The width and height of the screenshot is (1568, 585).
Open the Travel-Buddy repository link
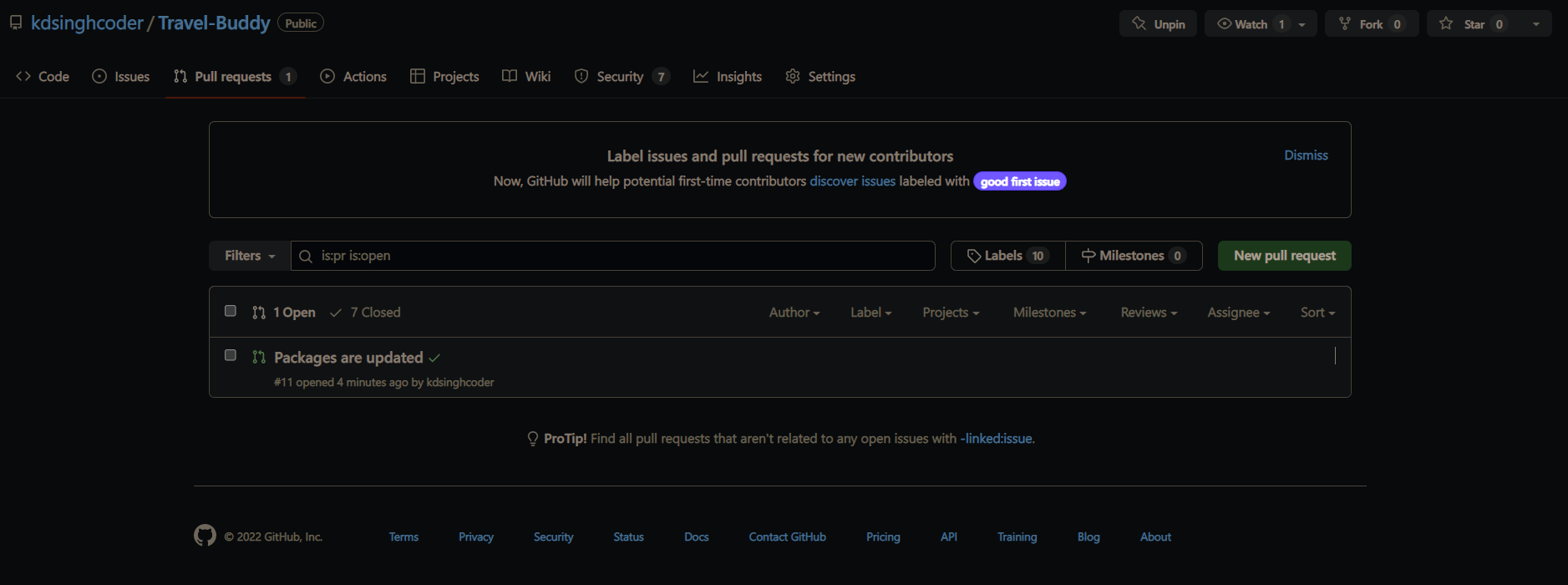coord(214,23)
